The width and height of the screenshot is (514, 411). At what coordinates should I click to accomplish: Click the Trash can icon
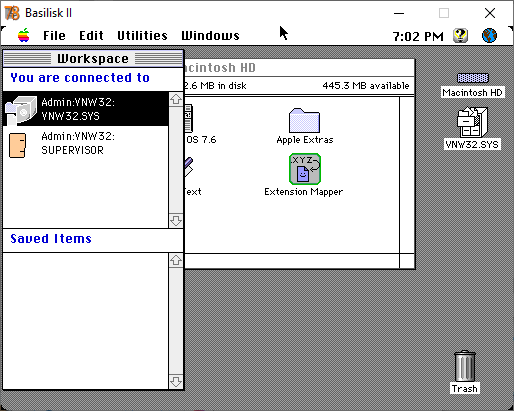465,366
